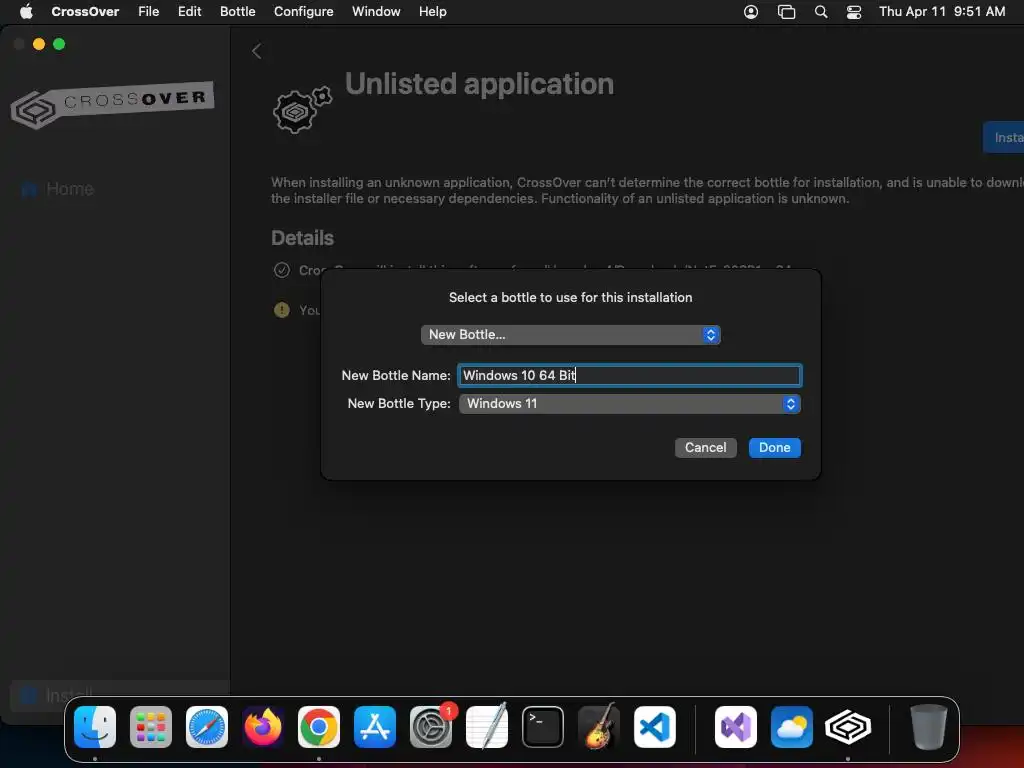Open the New Bottle Type Windows 11 dropdown
The image size is (1024, 768).
[630, 404]
